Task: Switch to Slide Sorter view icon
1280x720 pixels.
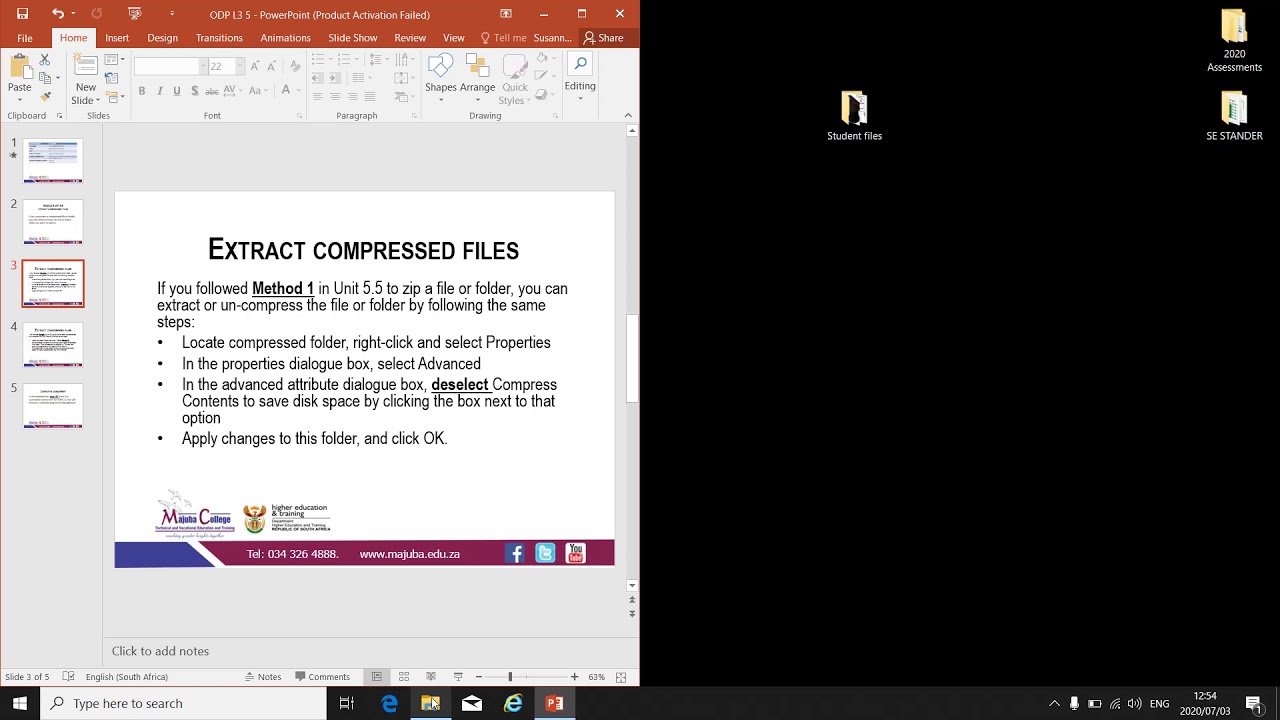Action: 404,677
